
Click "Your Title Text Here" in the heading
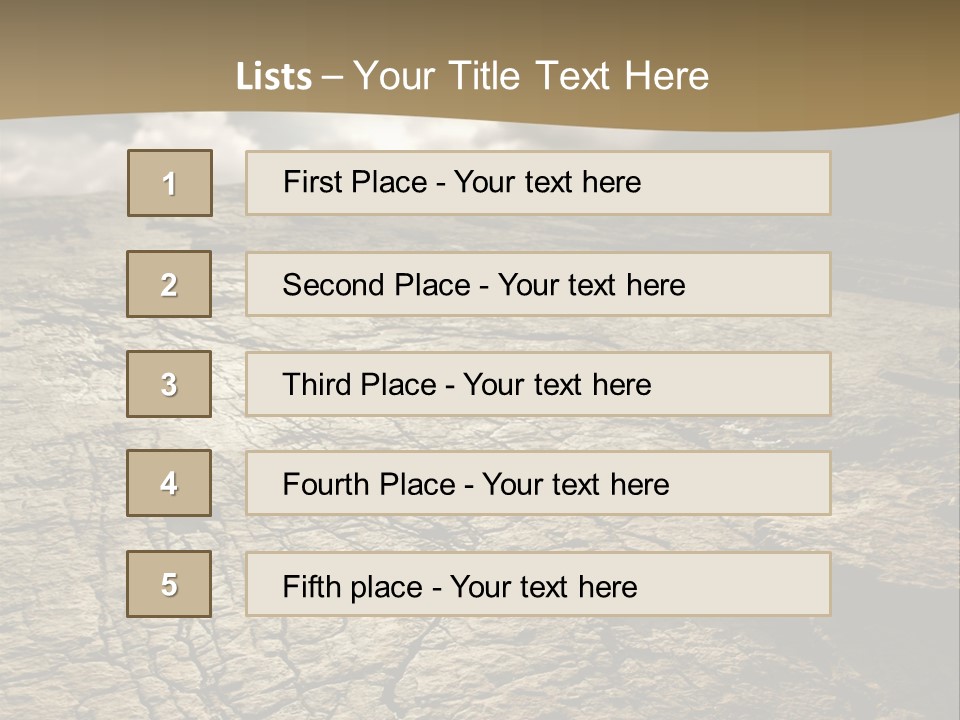click(531, 76)
